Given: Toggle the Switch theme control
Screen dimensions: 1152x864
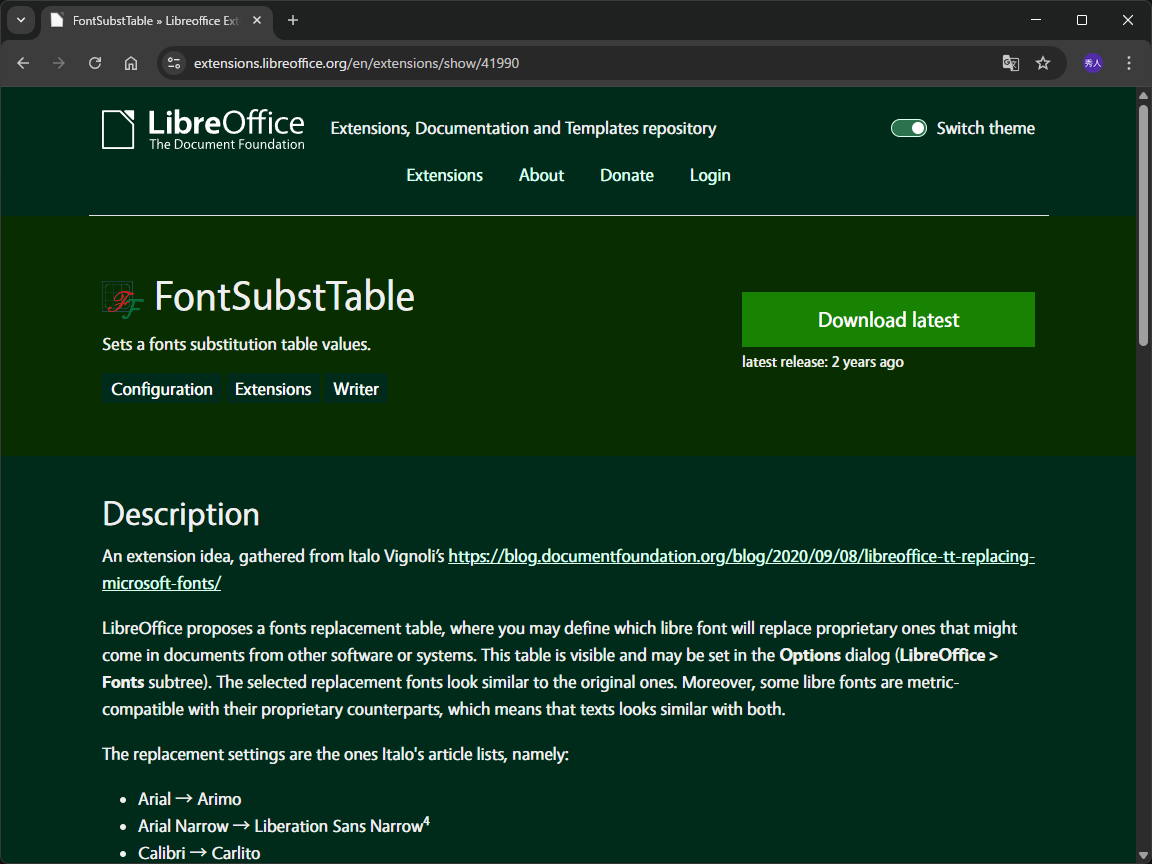Looking at the screenshot, I should pos(909,128).
